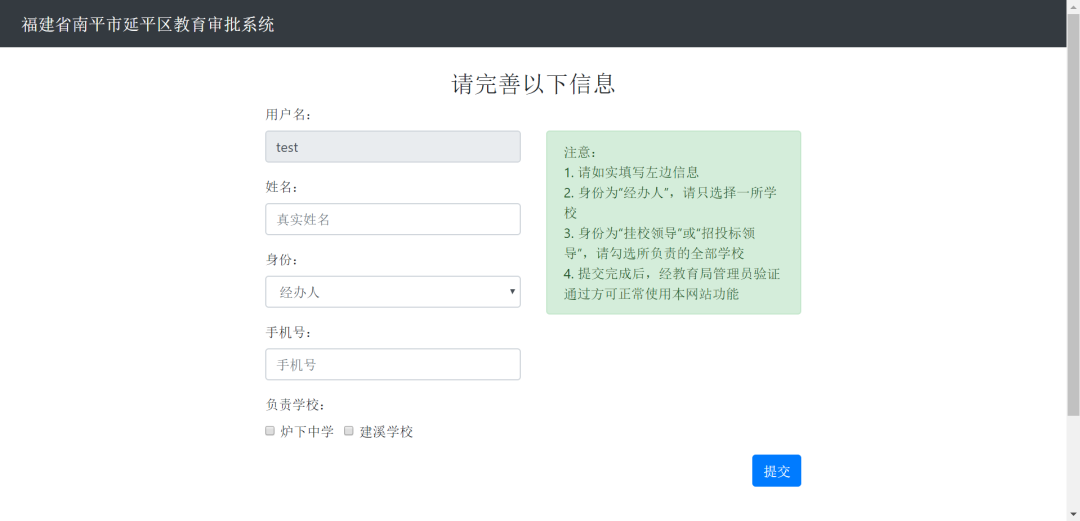1080x521 pixels.
Task: Open the 身份 dropdown showing 经办人
Action: pos(393,292)
